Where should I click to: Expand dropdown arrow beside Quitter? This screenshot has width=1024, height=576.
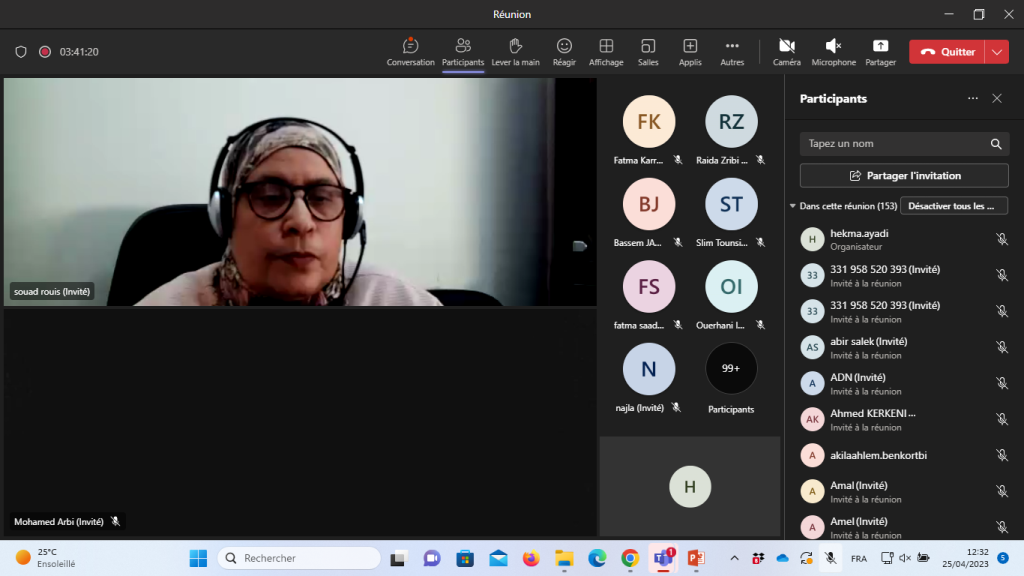click(997, 52)
